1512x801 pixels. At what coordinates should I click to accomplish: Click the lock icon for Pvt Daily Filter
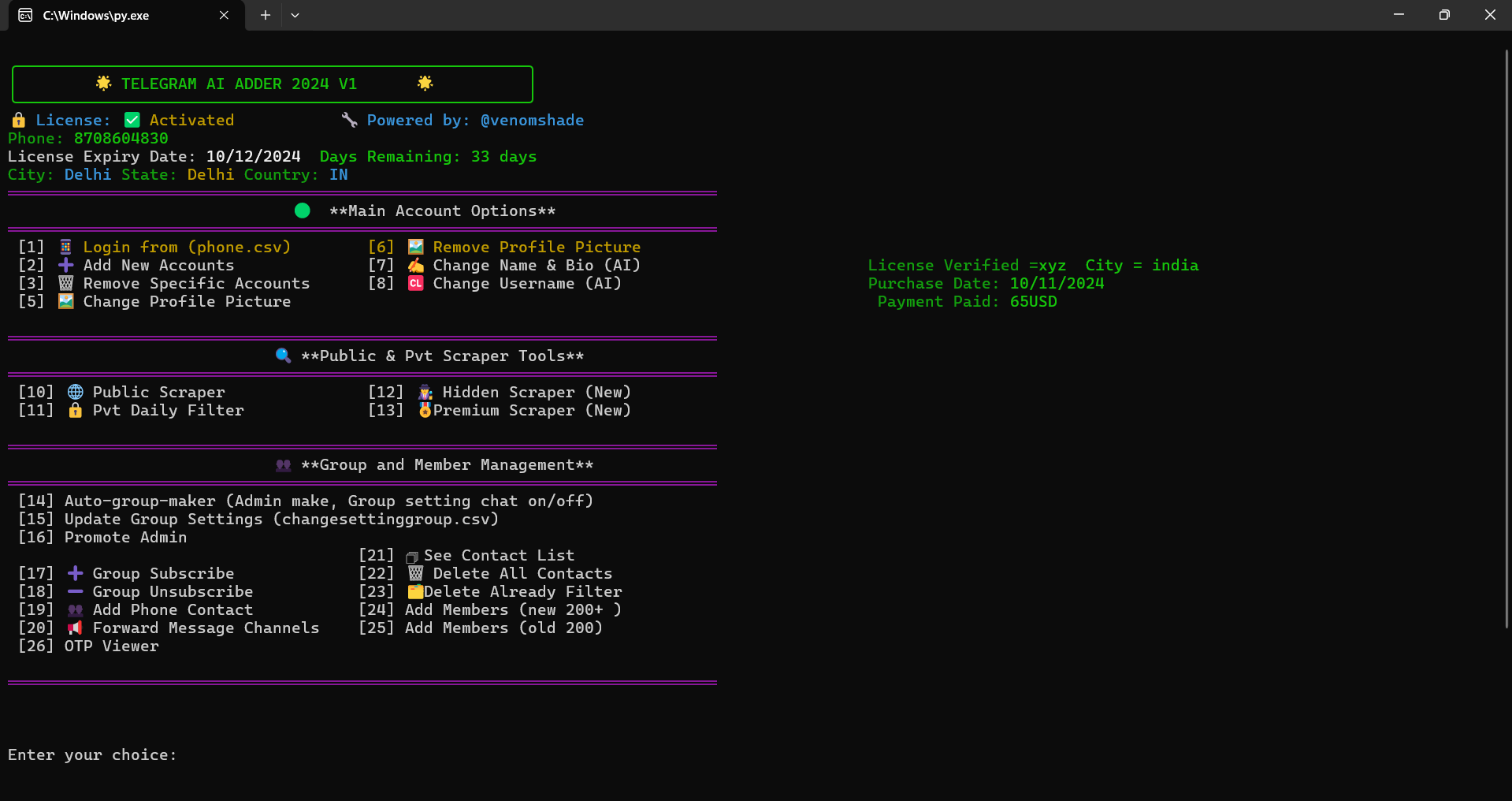click(x=76, y=410)
